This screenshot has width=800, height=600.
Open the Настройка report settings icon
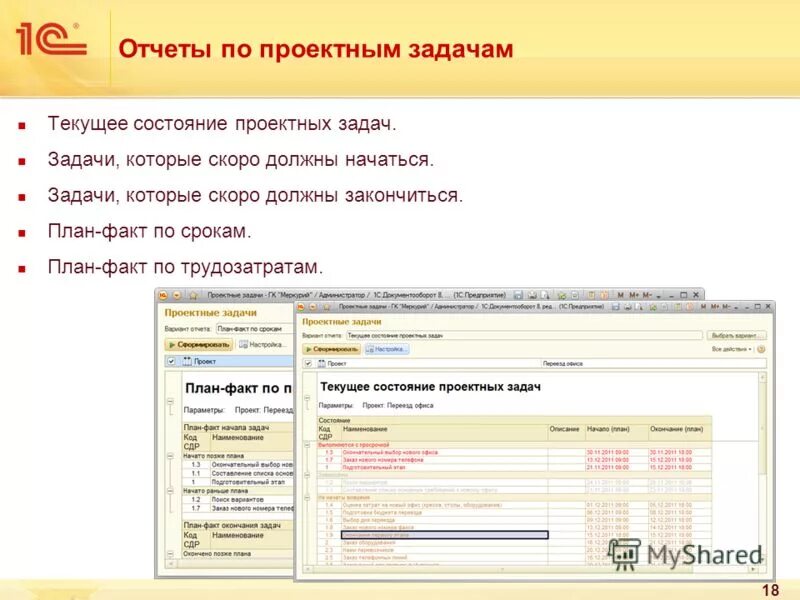pos(370,348)
